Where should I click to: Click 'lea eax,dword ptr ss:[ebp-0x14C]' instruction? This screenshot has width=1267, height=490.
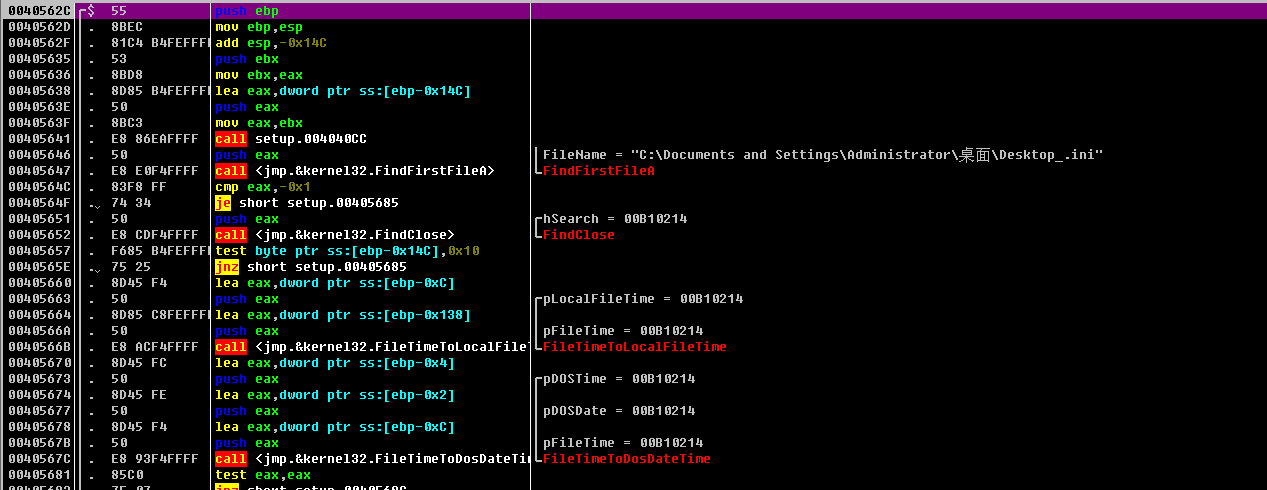coord(342,91)
